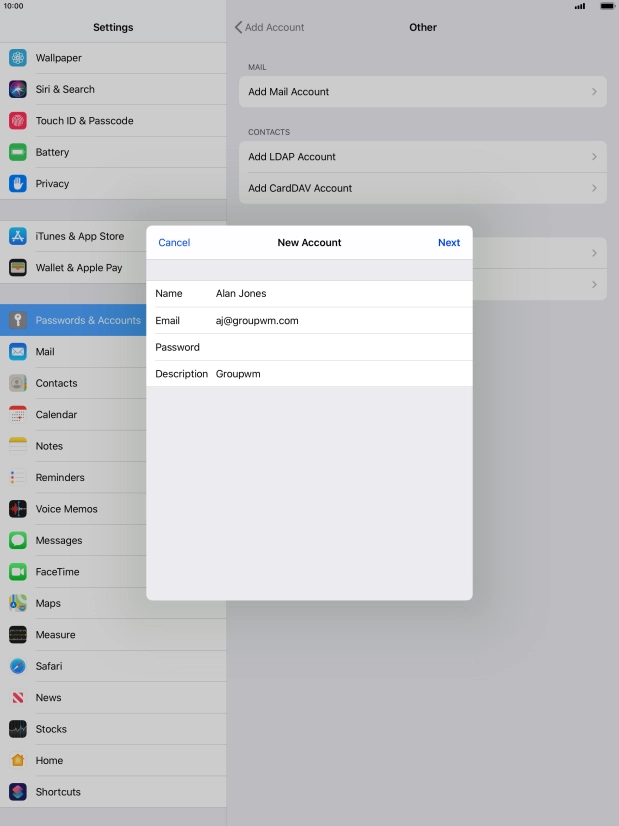Edit the Email field aj@groupwm.com
This screenshot has width=619, height=826.
[x=340, y=321]
